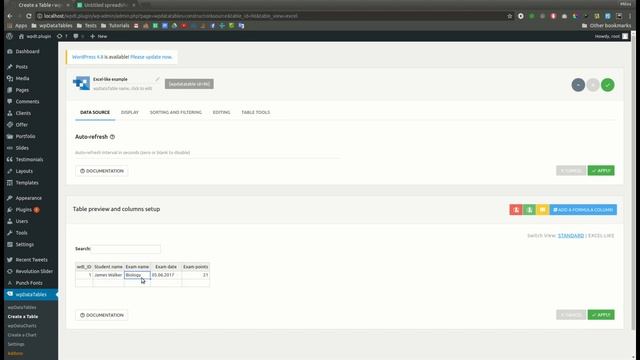Click the green round checkmark save button
The width and height of the screenshot is (640, 360).
[607, 85]
